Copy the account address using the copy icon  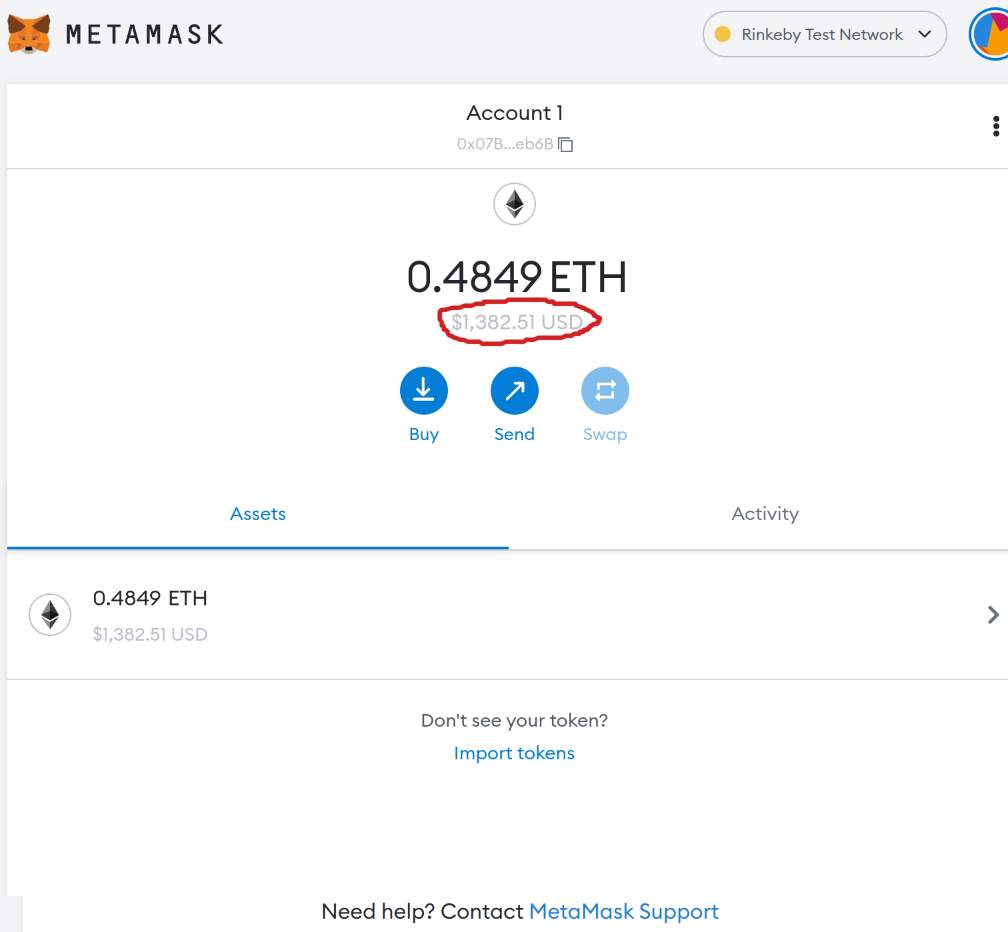point(565,144)
